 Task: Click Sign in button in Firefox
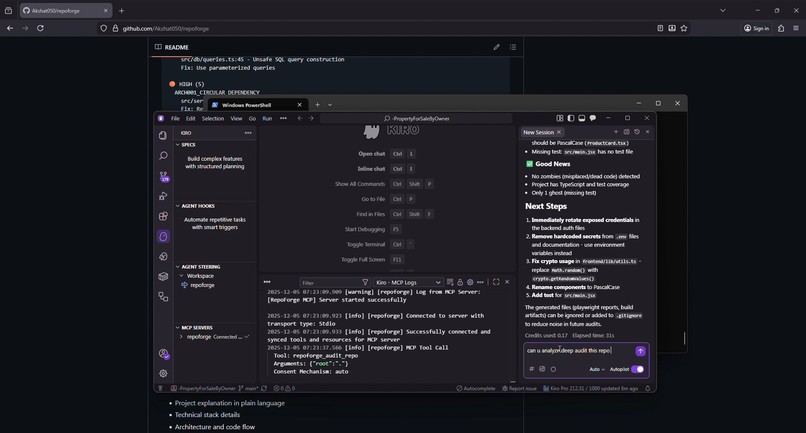click(x=757, y=28)
